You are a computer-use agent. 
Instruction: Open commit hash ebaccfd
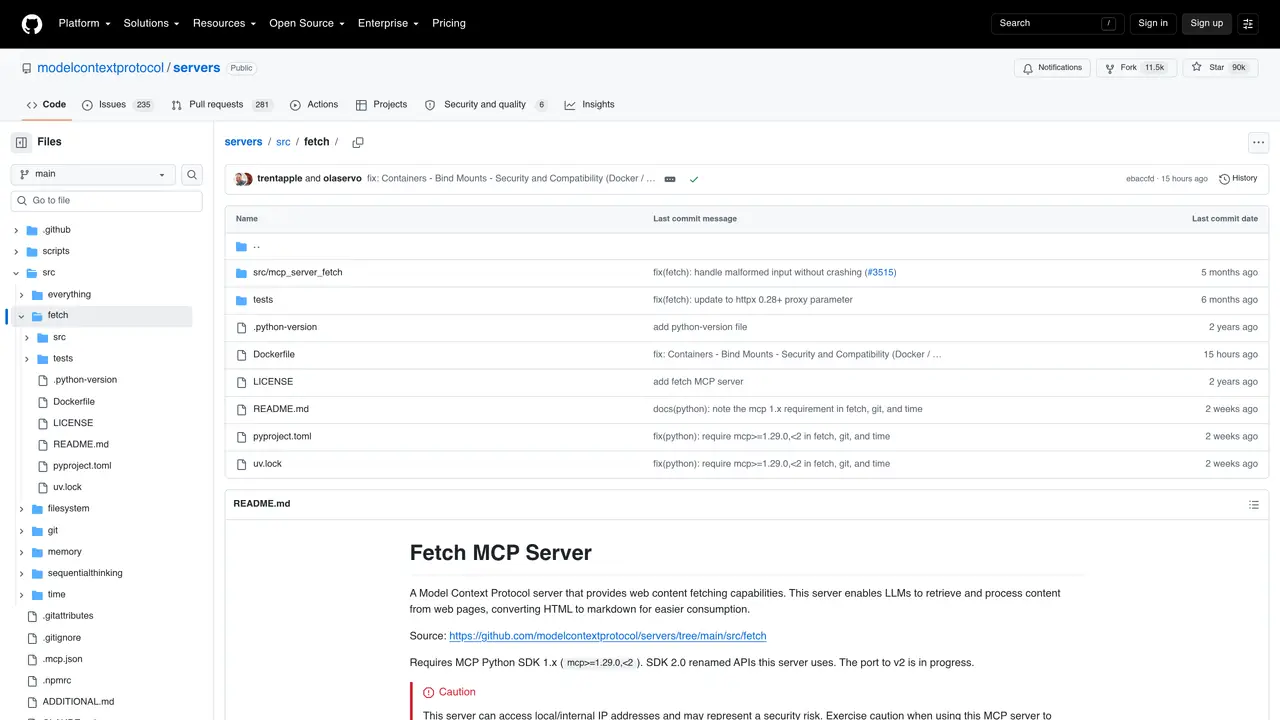pyautogui.click(x=1140, y=179)
